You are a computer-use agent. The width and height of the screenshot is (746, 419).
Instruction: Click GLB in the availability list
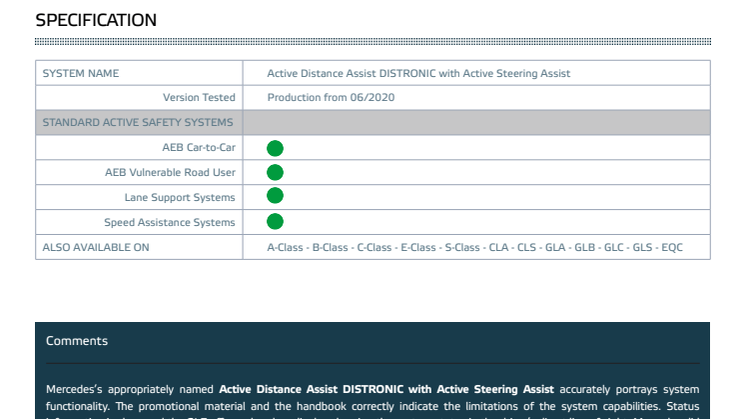[x=584, y=247]
